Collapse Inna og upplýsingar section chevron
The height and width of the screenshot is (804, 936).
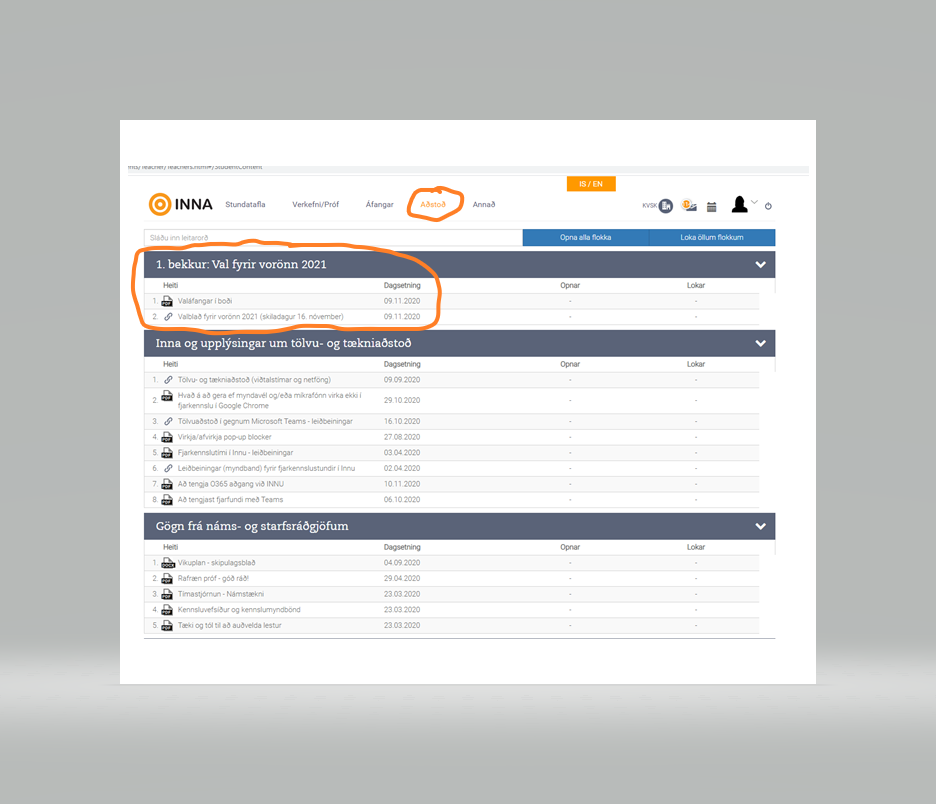pos(760,343)
